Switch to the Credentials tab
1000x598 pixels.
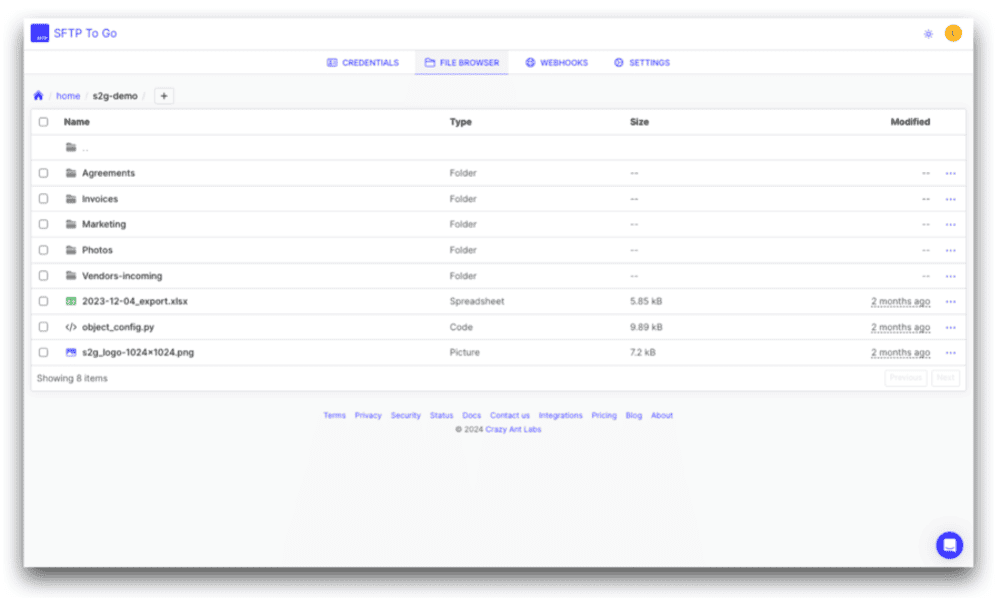363,62
